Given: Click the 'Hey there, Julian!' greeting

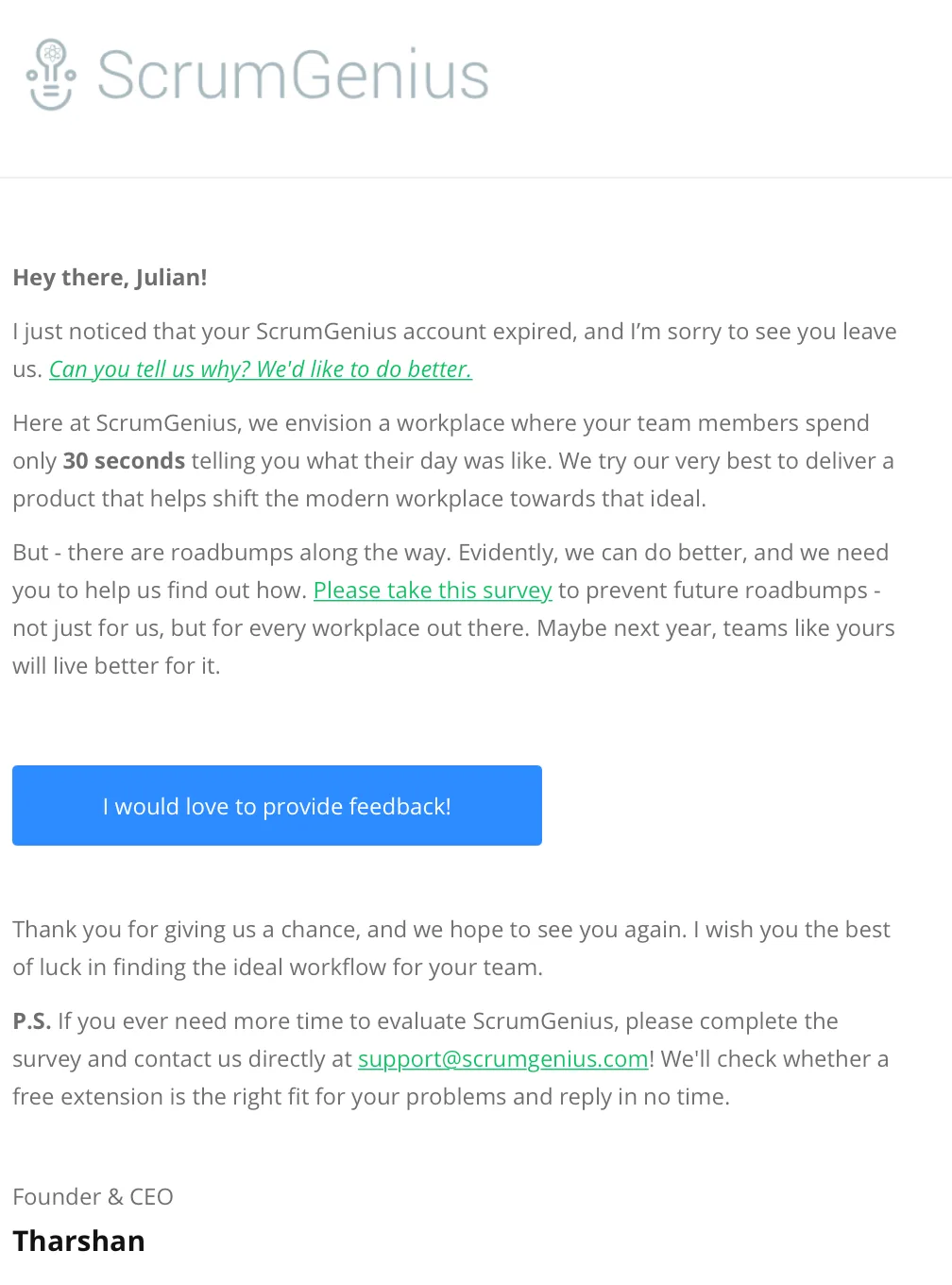Looking at the screenshot, I should [110, 278].
